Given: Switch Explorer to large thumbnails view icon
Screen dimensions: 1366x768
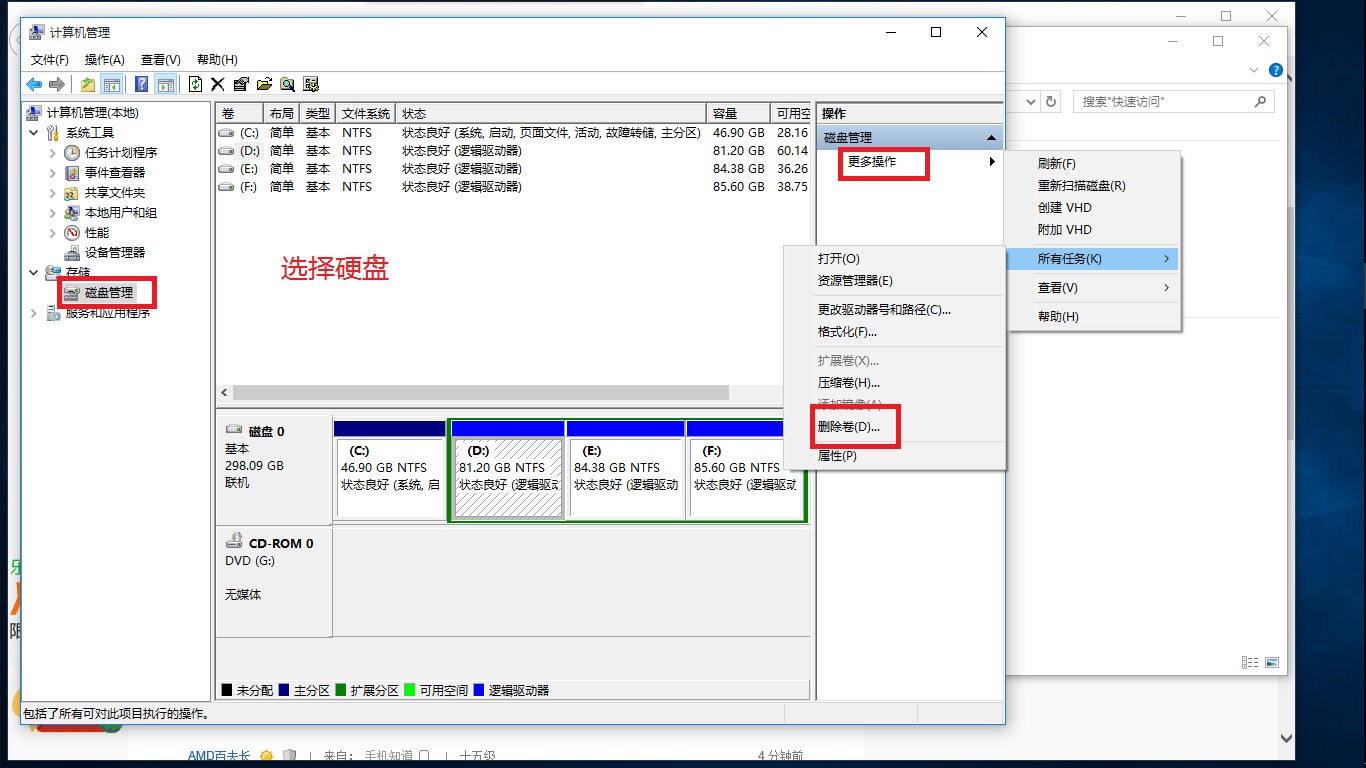Looking at the screenshot, I should tap(1271, 662).
